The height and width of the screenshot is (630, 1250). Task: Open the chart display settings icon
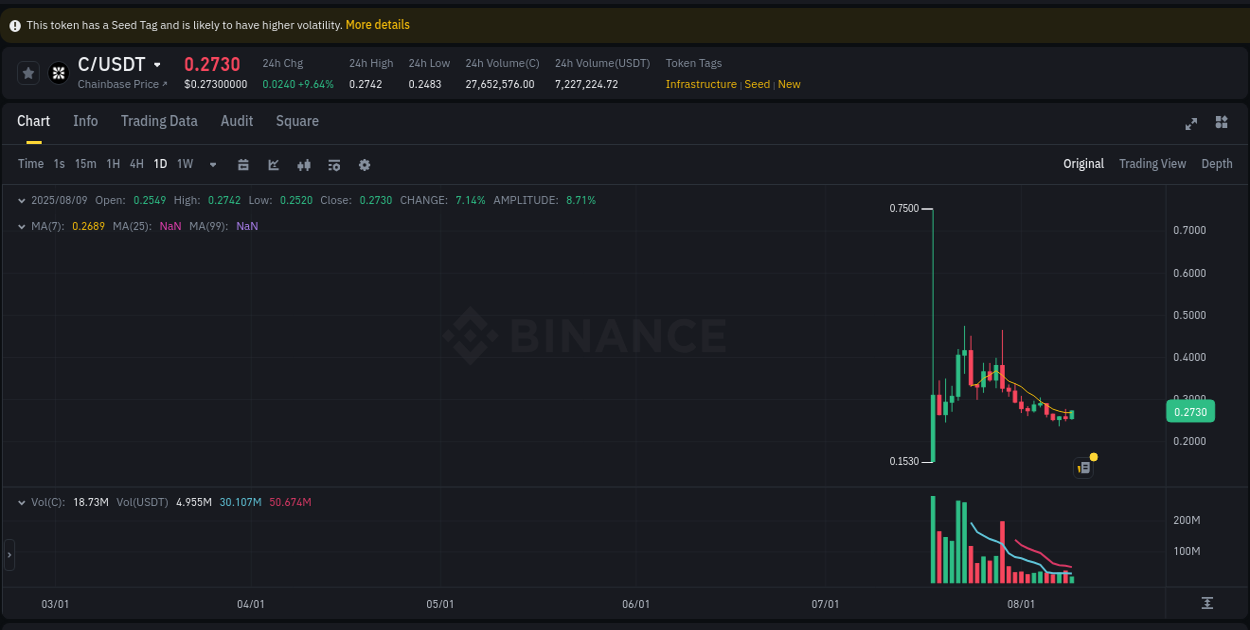pyautogui.click(x=334, y=164)
